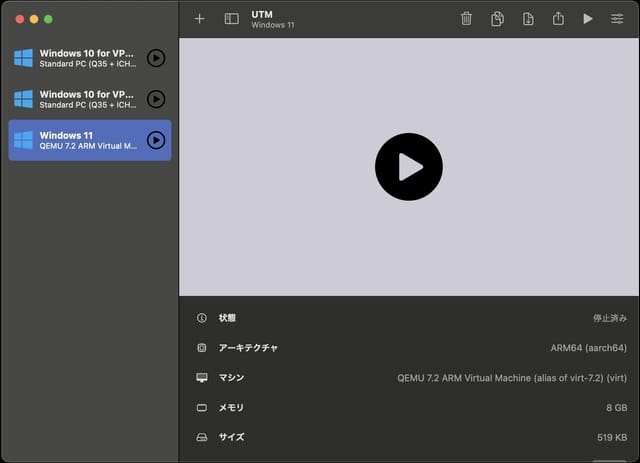Start Windows 11 from its sidebar play button

click(x=156, y=140)
